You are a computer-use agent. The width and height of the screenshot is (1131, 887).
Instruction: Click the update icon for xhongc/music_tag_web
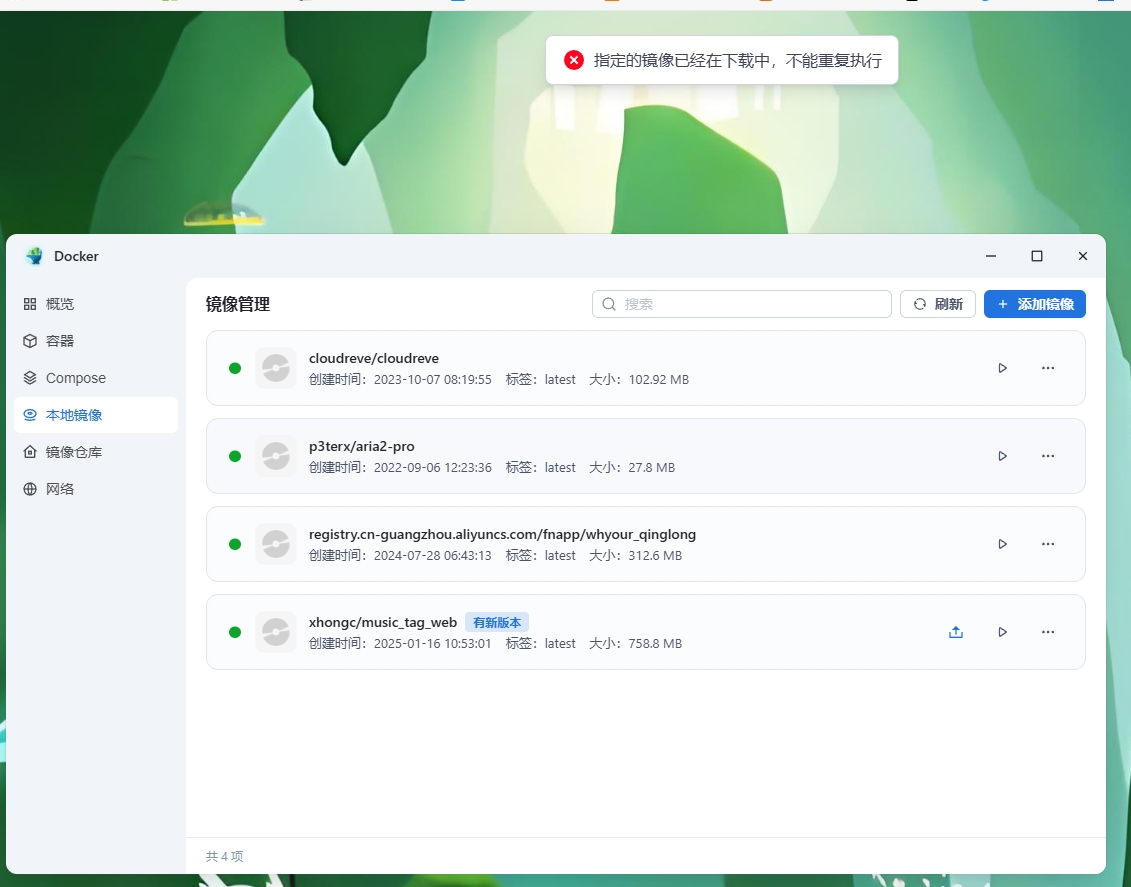(x=956, y=632)
